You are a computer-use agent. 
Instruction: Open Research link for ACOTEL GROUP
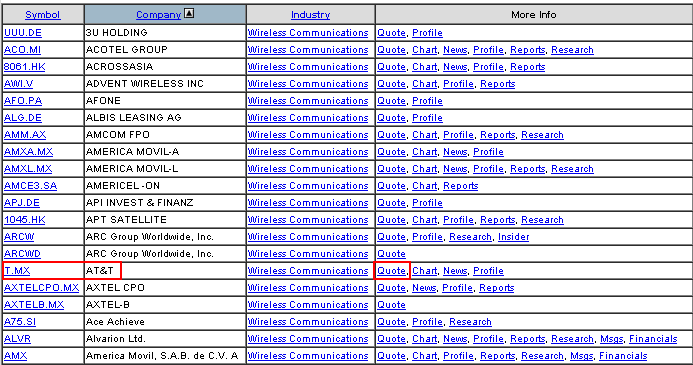pyautogui.click(x=572, y=50)
